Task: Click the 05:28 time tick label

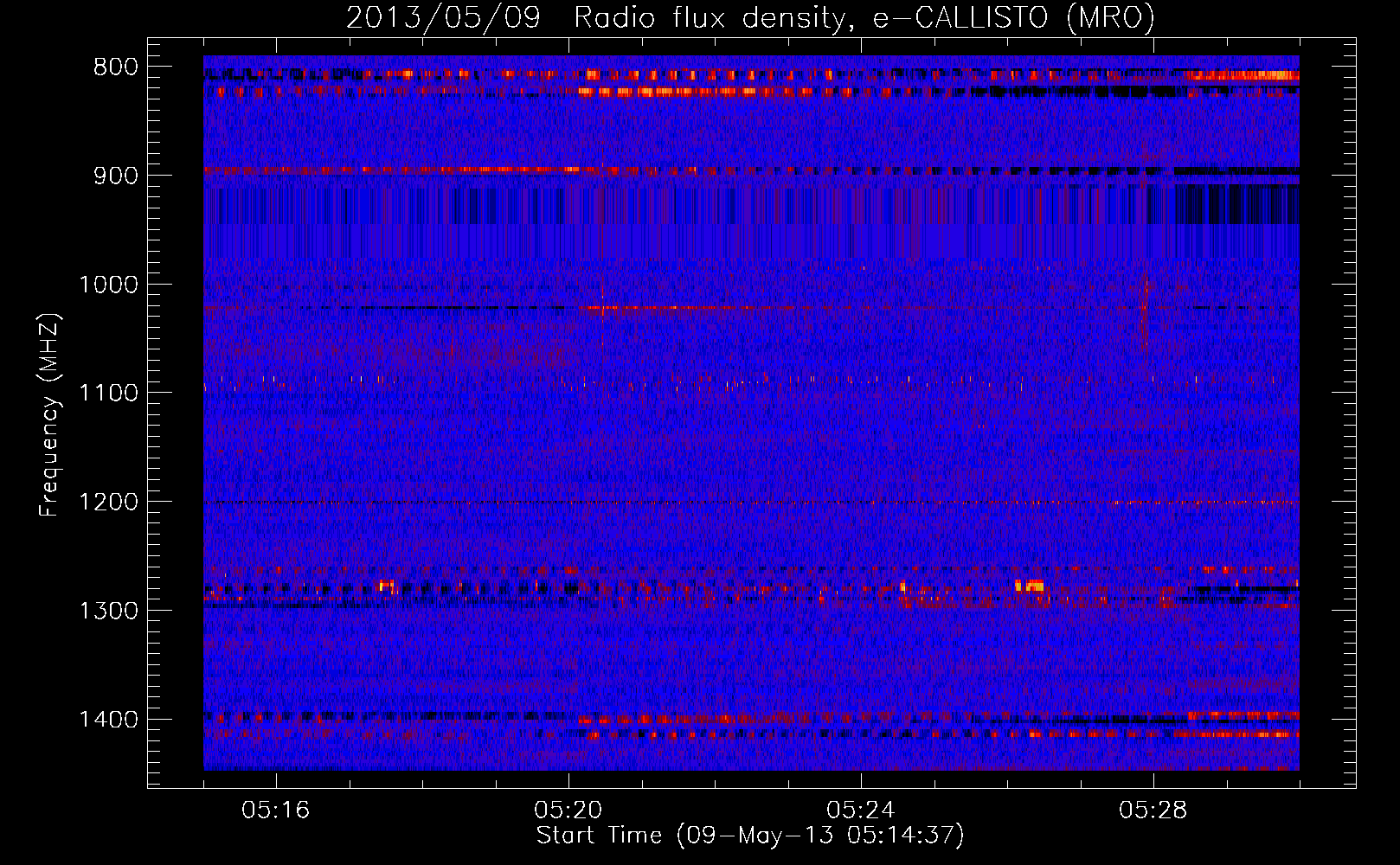Action: [1153, 811]
